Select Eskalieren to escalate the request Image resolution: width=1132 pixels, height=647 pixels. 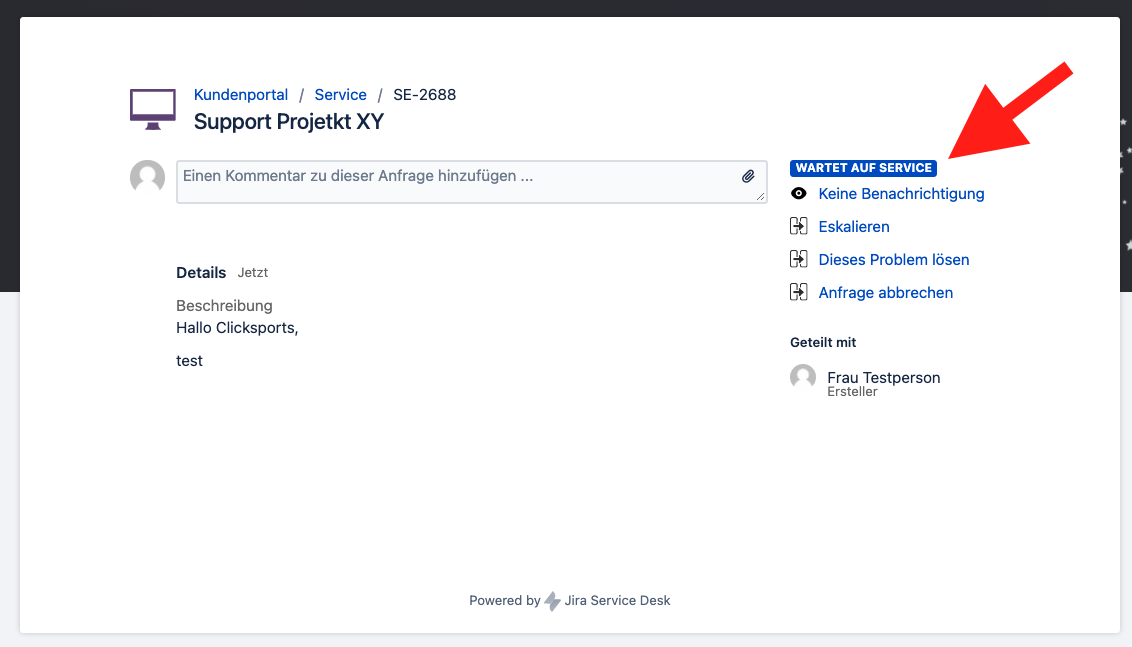pos(854,227)
